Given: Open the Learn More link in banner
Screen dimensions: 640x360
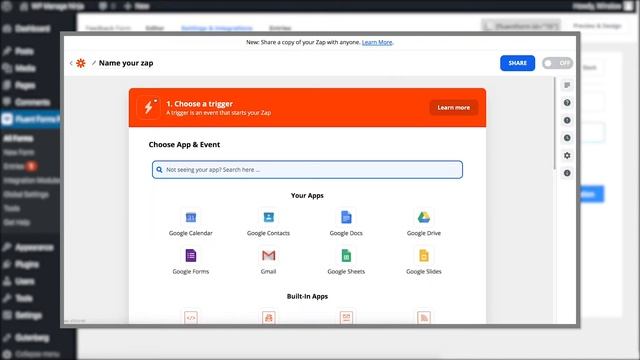Looking at the screenshot, I should point(377,42).
